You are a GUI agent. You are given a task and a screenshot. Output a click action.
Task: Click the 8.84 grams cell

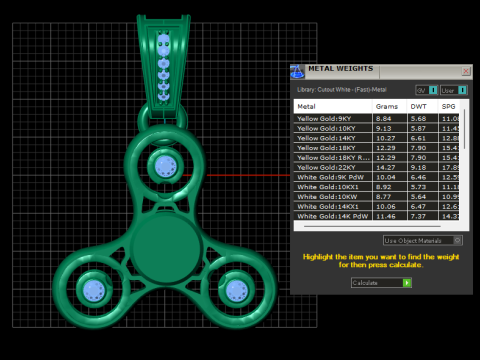point(389,119)
